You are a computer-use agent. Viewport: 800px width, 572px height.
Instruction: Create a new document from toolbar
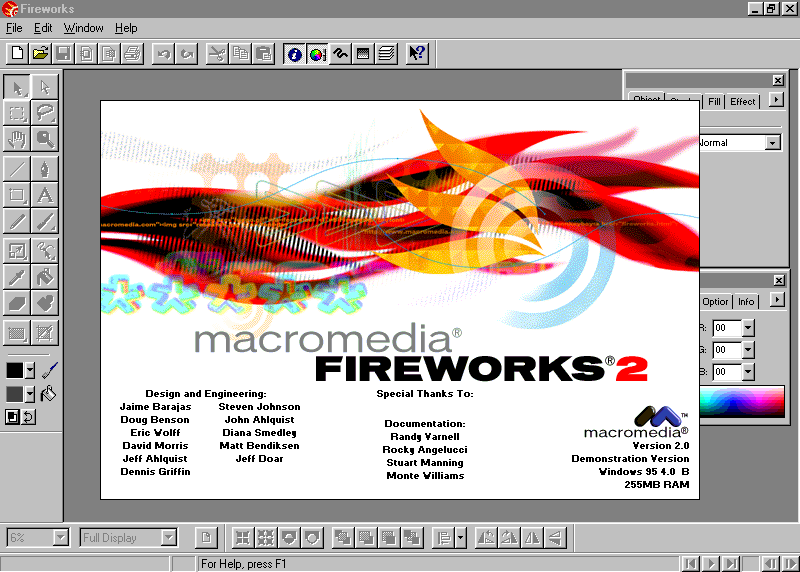[17, 54]
